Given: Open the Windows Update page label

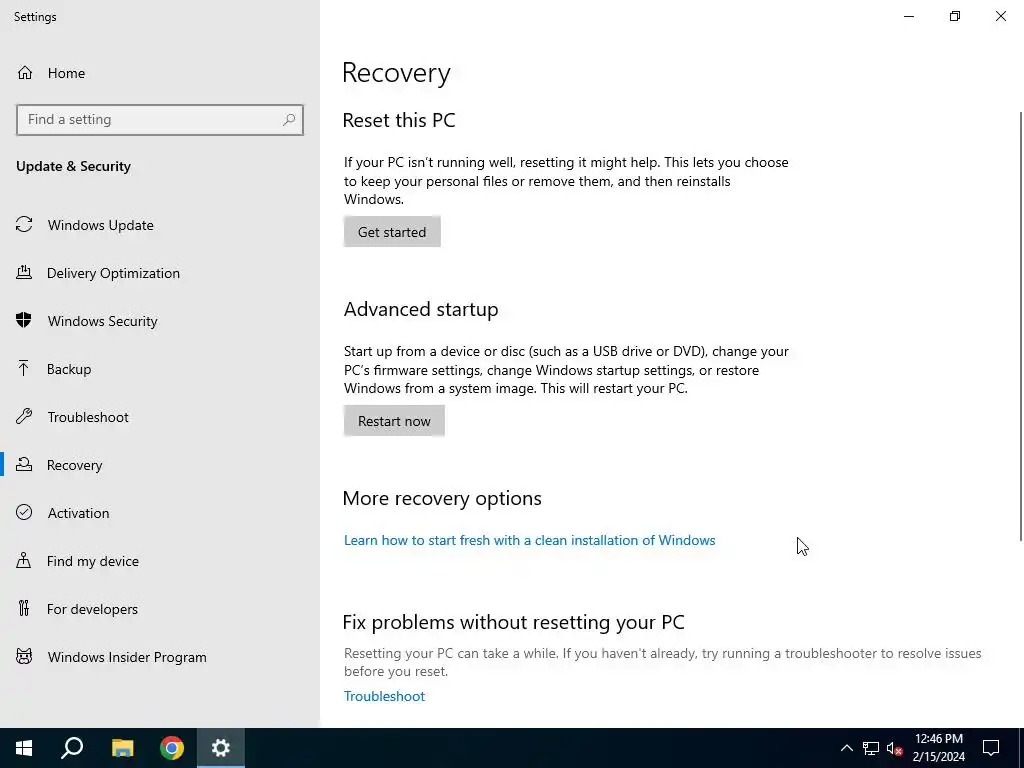Looking at the screenshot, I should click(101, 225).
